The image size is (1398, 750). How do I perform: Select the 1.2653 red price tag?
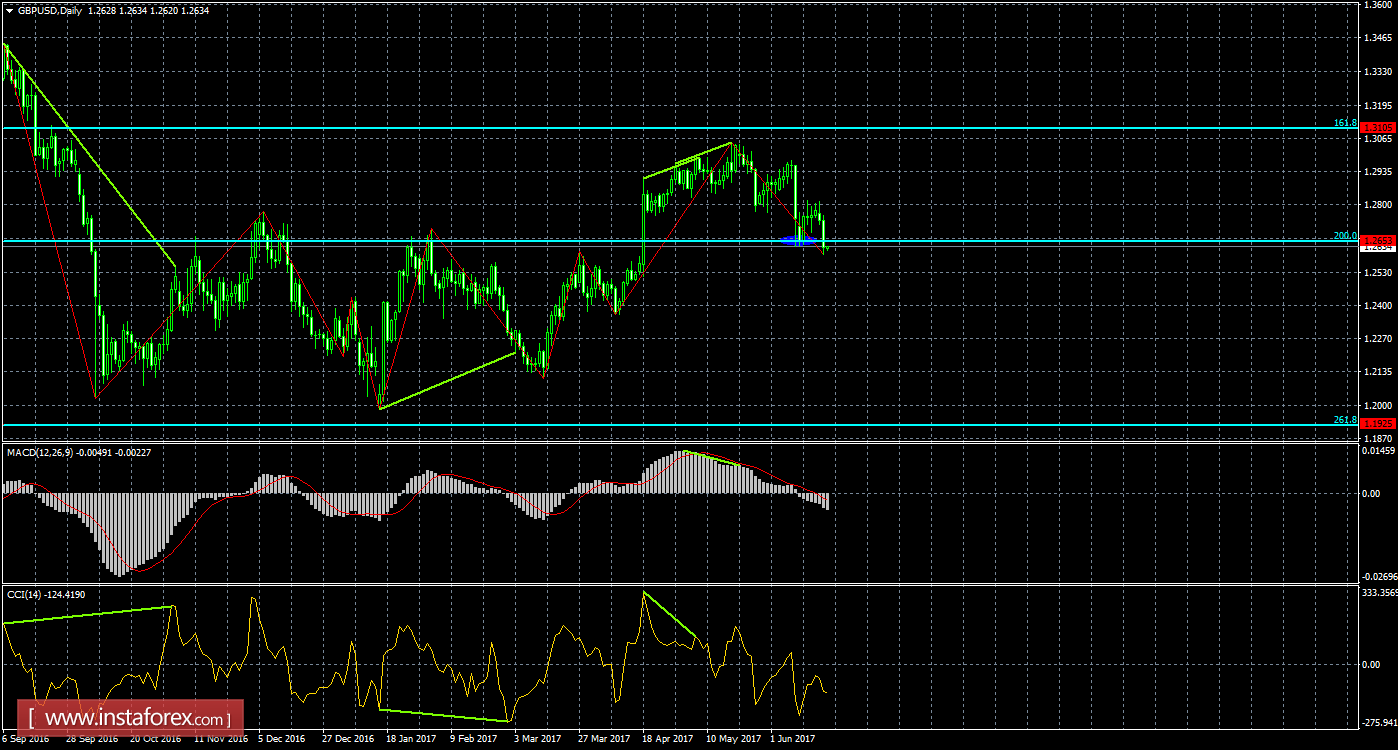(1378, 241)
